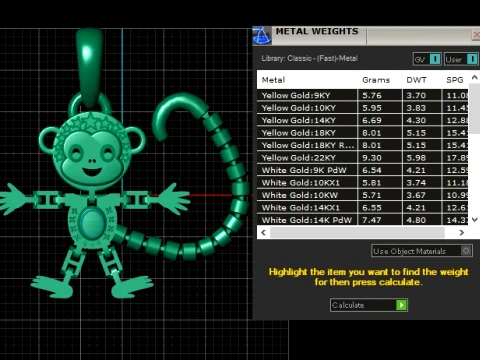Image resolution: width=480 pixels, height=360 pixels.
Task: Close the Metal Weights panel
Action: (x=476, y=35)
